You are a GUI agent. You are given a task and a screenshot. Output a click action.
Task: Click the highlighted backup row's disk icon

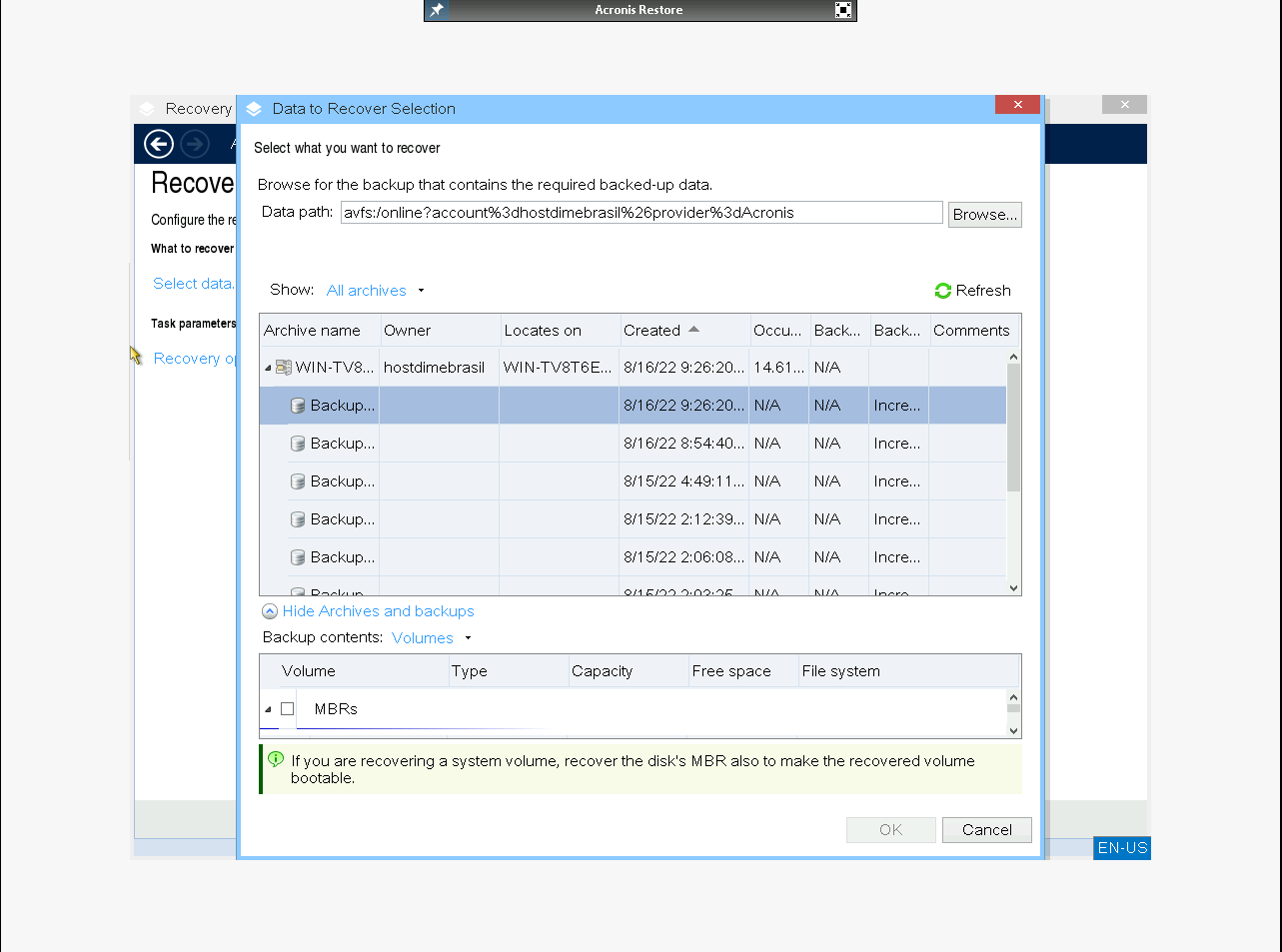(298, 406)
